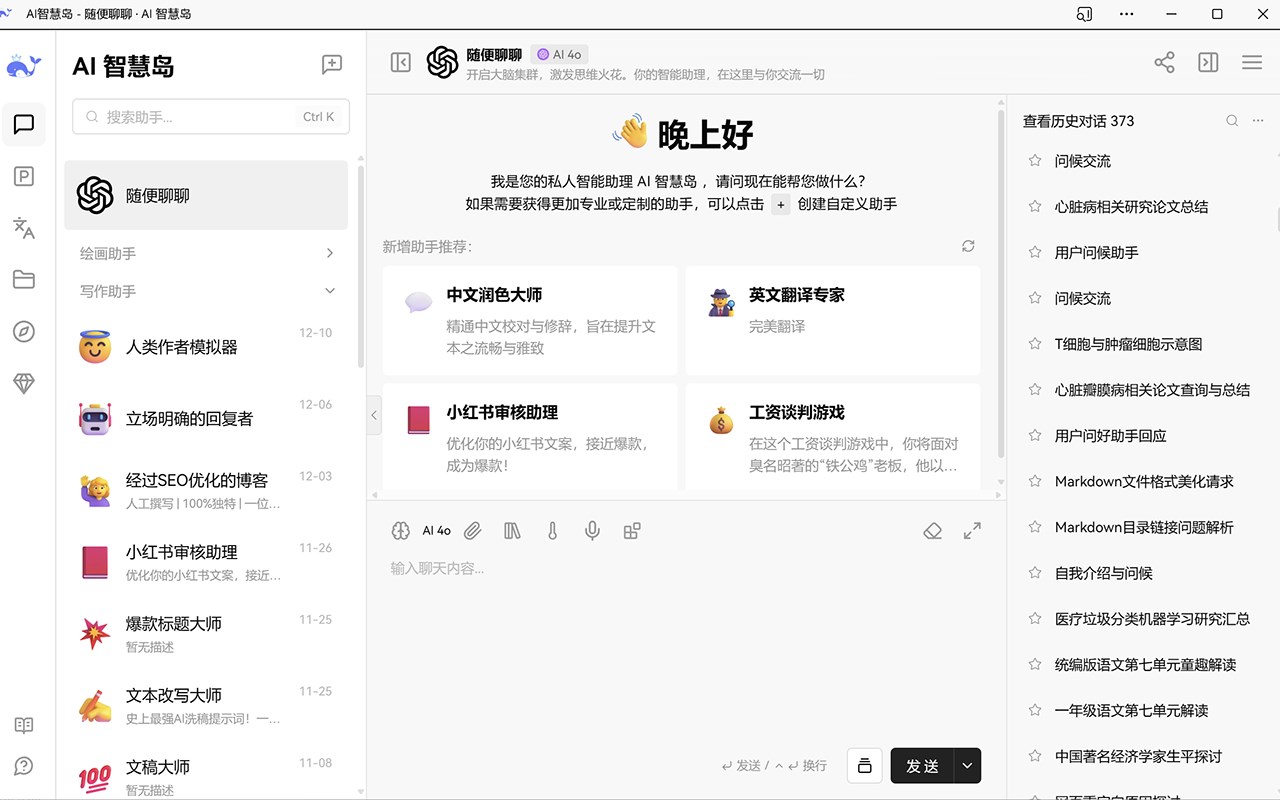The image size is (1280, 800).
Task: Open the 人类作者模拟器 assistant
Action: [206, 347]
